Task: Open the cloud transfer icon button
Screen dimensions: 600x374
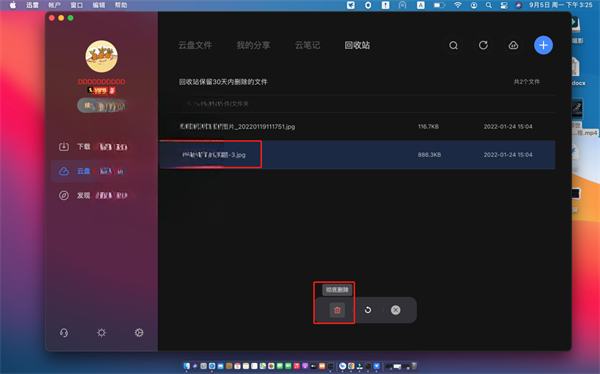Action: click(x=513, y=46)
